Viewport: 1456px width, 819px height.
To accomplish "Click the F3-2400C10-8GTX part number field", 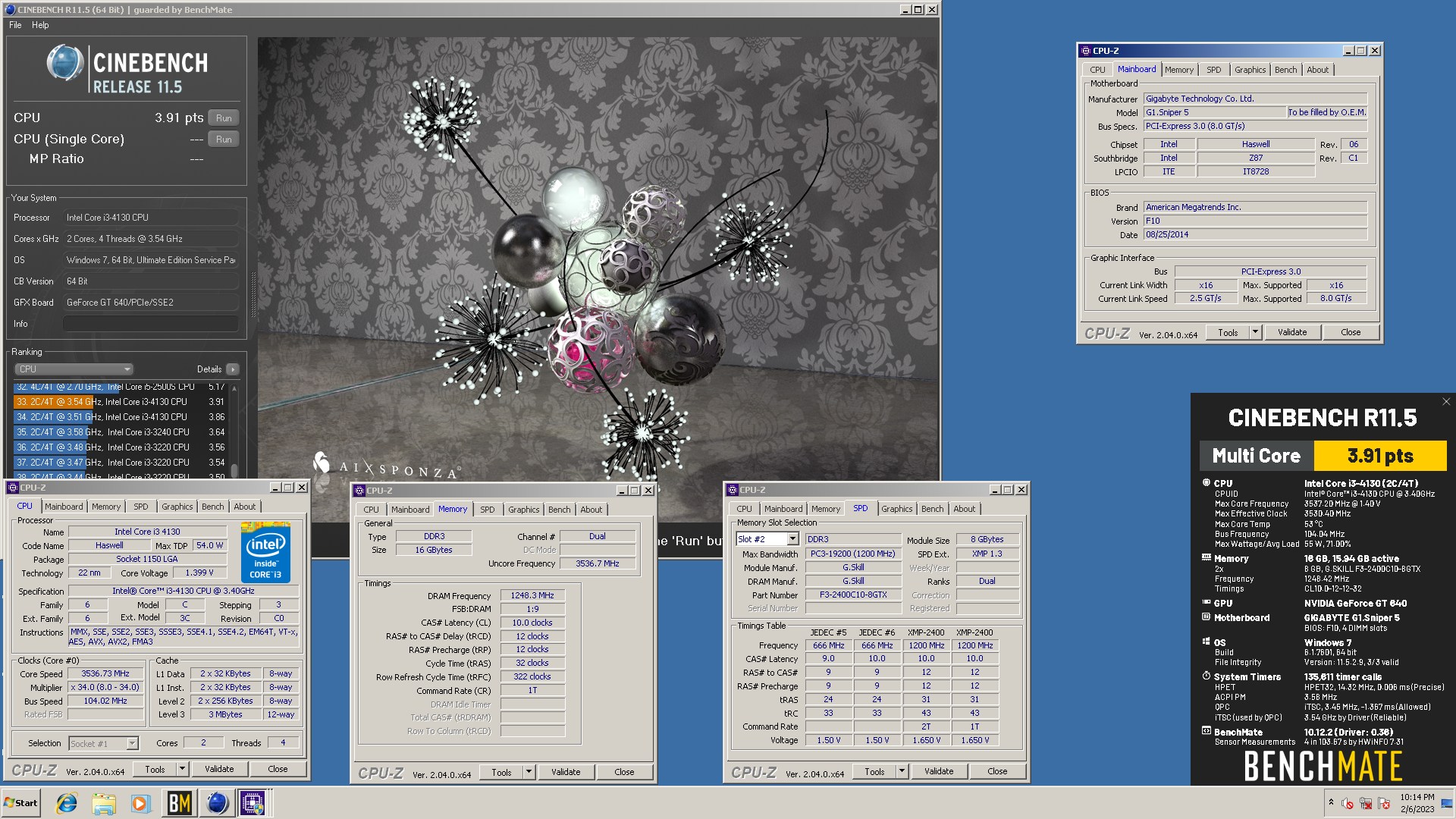I will pyautogui.click(x=853, y=595).
